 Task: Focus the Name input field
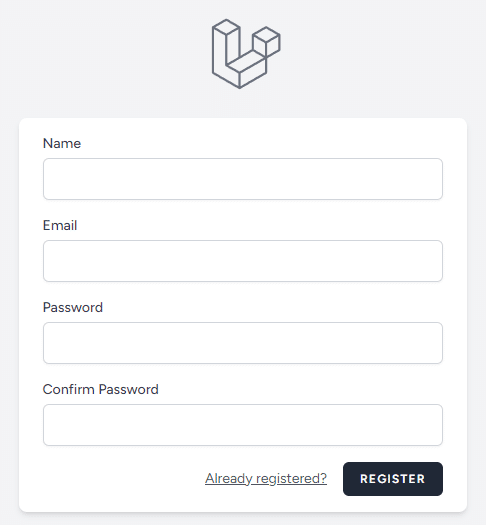click(x=243, y=179)
